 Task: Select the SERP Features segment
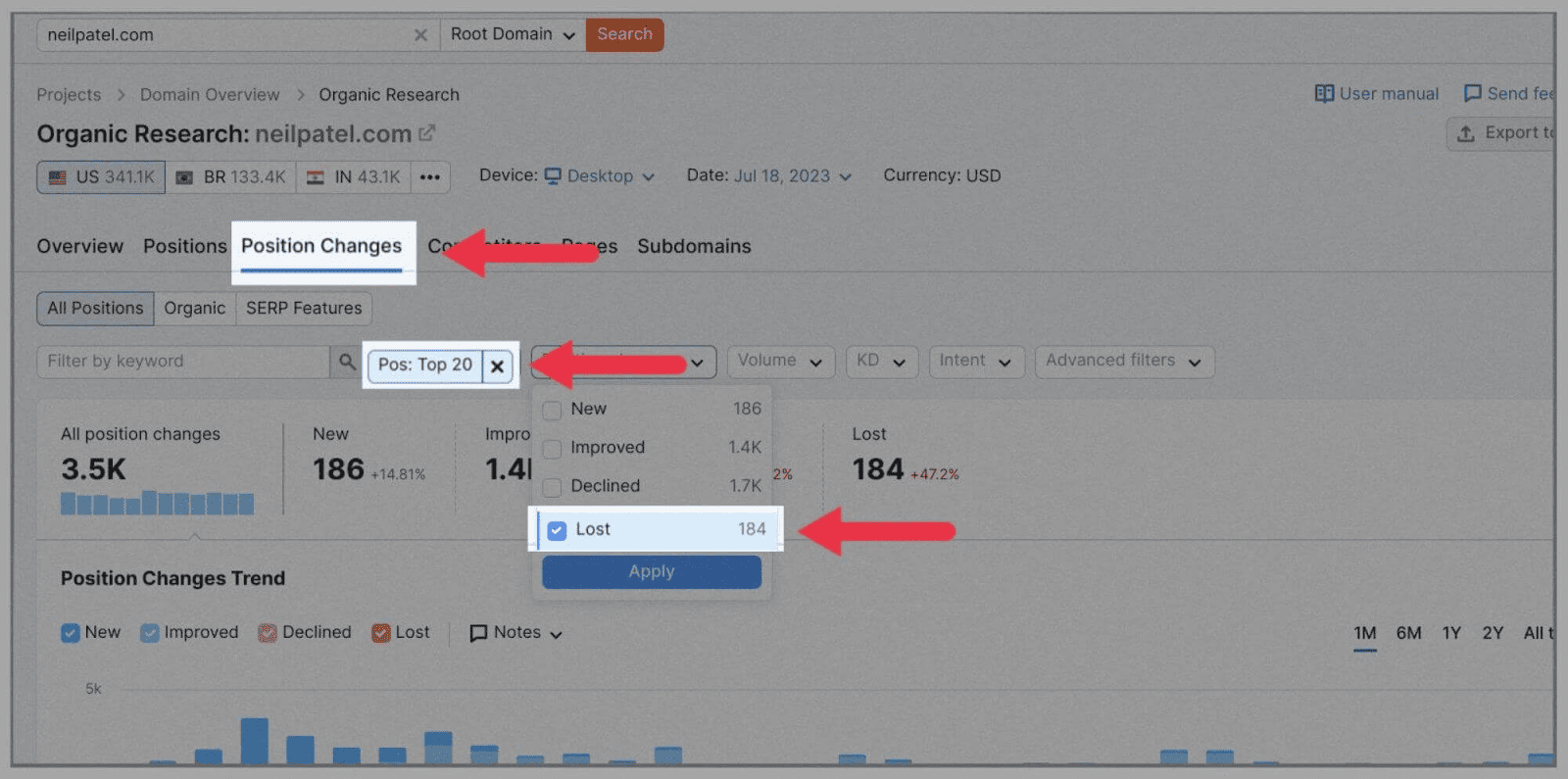pos(304,309)
